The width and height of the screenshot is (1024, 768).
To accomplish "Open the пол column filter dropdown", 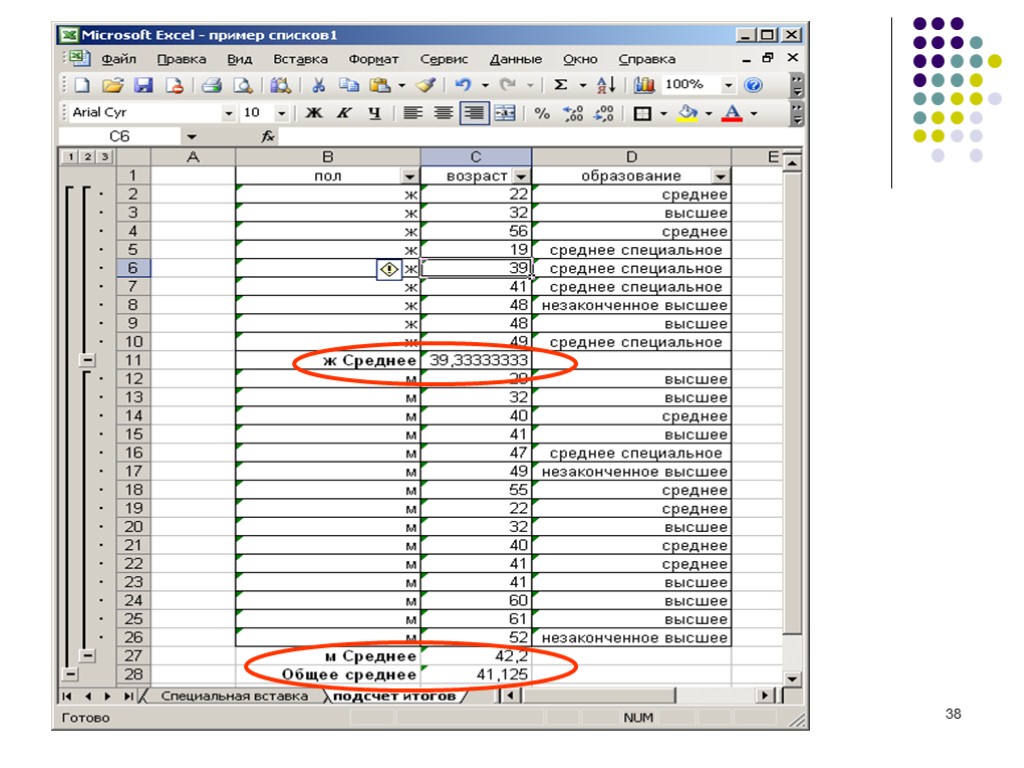I will (x=408, y=176).
